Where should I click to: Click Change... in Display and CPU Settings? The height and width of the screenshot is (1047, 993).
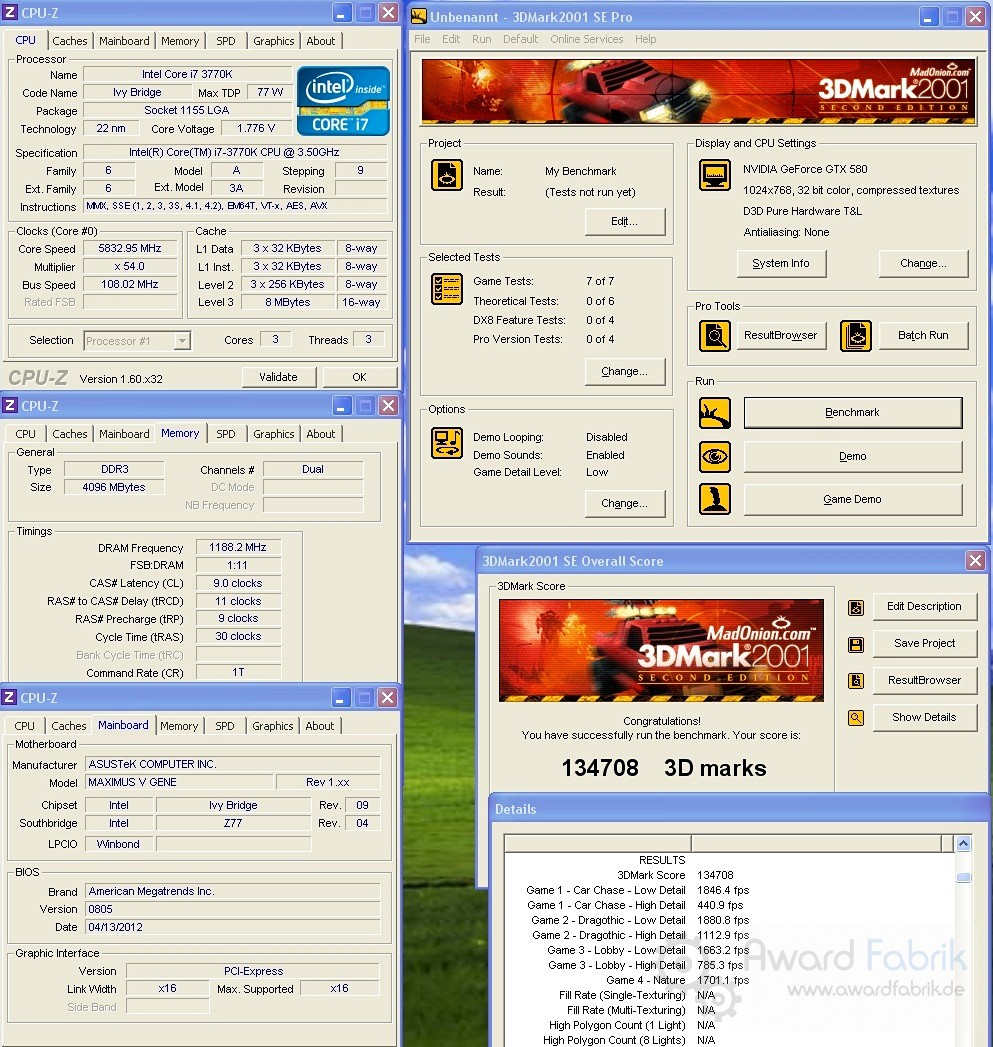click(x=923, y=264)
